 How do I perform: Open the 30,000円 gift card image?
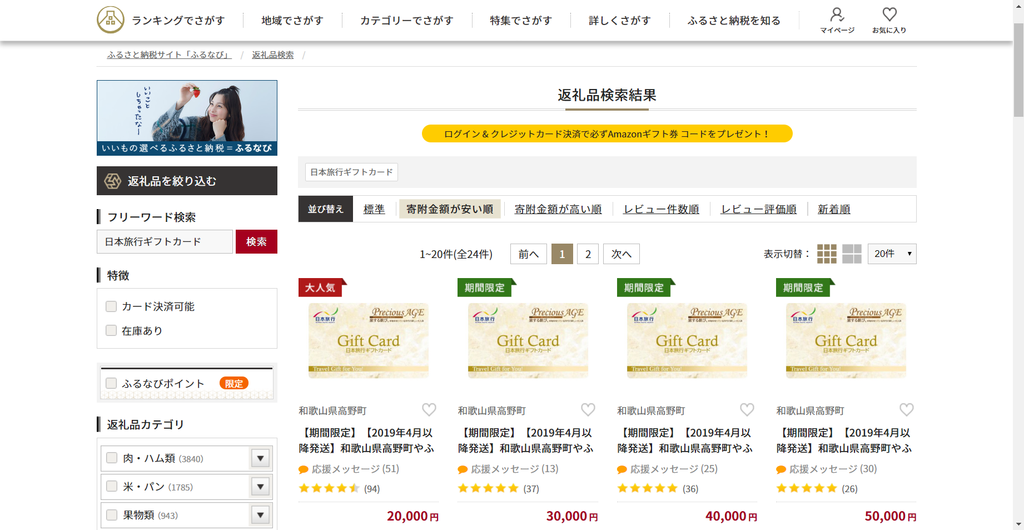pos(528,340)
